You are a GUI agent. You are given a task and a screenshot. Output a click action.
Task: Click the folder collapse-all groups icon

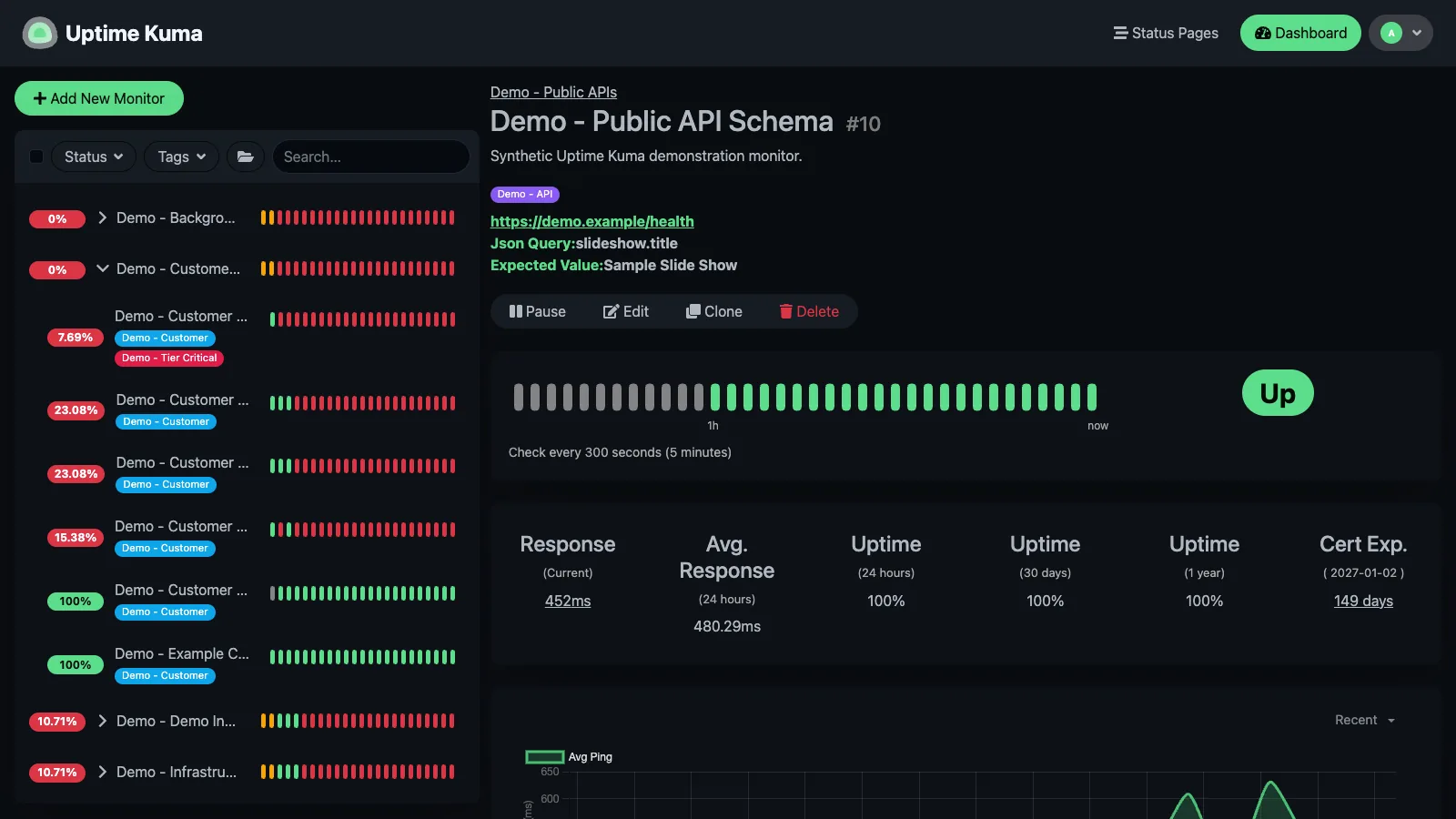click(x=246, y=157)
